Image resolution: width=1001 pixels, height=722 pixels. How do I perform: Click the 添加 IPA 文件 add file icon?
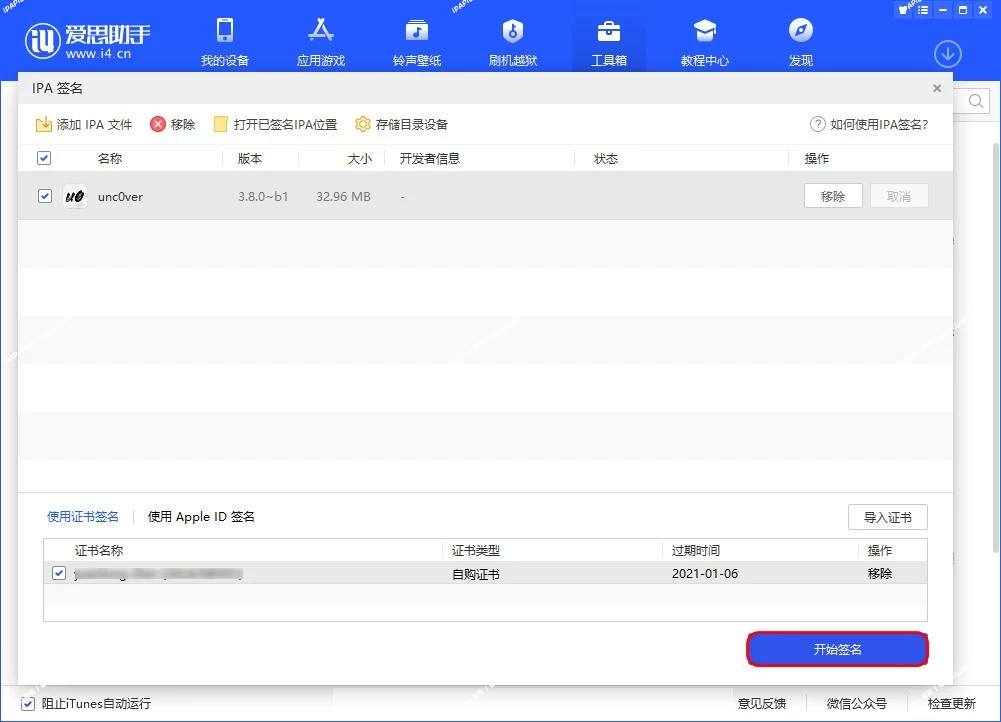44,124
